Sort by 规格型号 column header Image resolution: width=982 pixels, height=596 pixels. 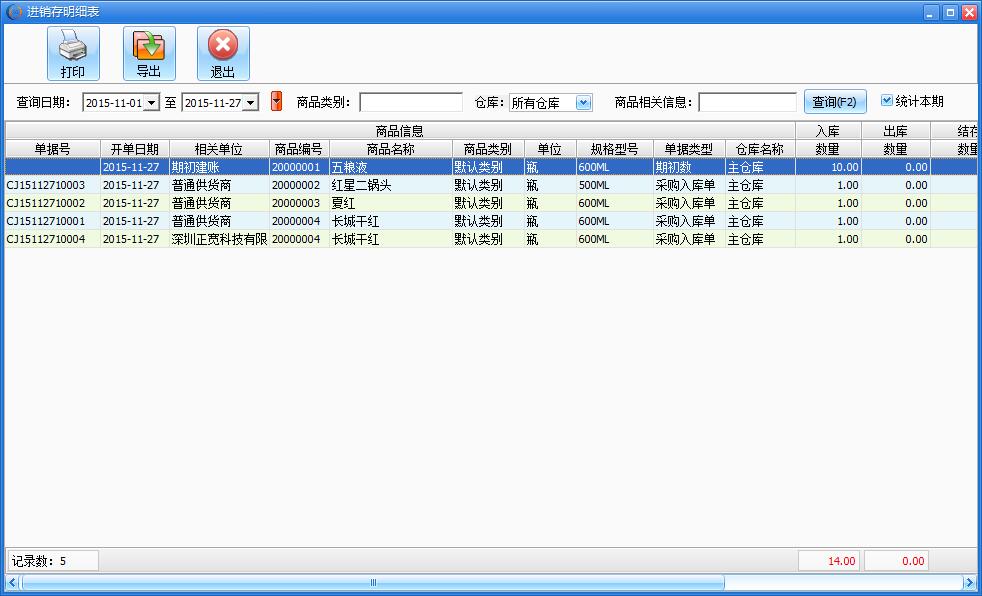[x=614, y=149]
